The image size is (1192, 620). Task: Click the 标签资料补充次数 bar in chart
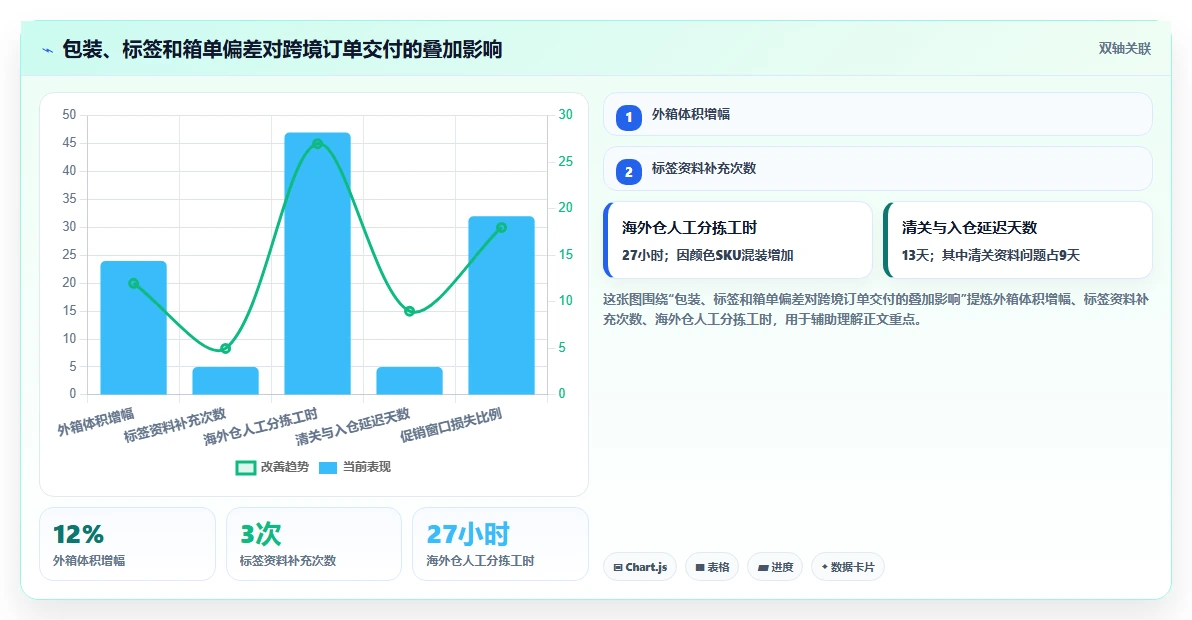(x=225, y=381)
